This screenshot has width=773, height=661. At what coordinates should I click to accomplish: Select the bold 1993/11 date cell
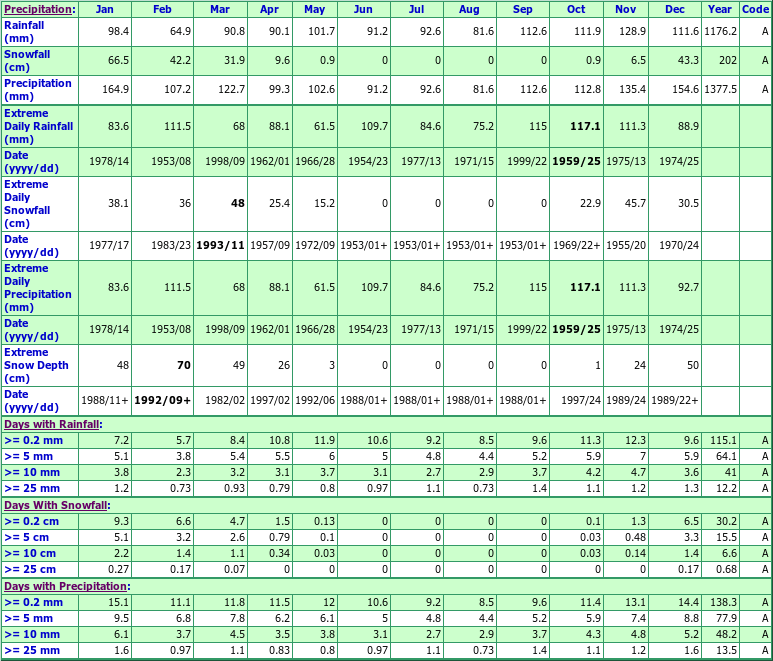(x=221, y=246)
